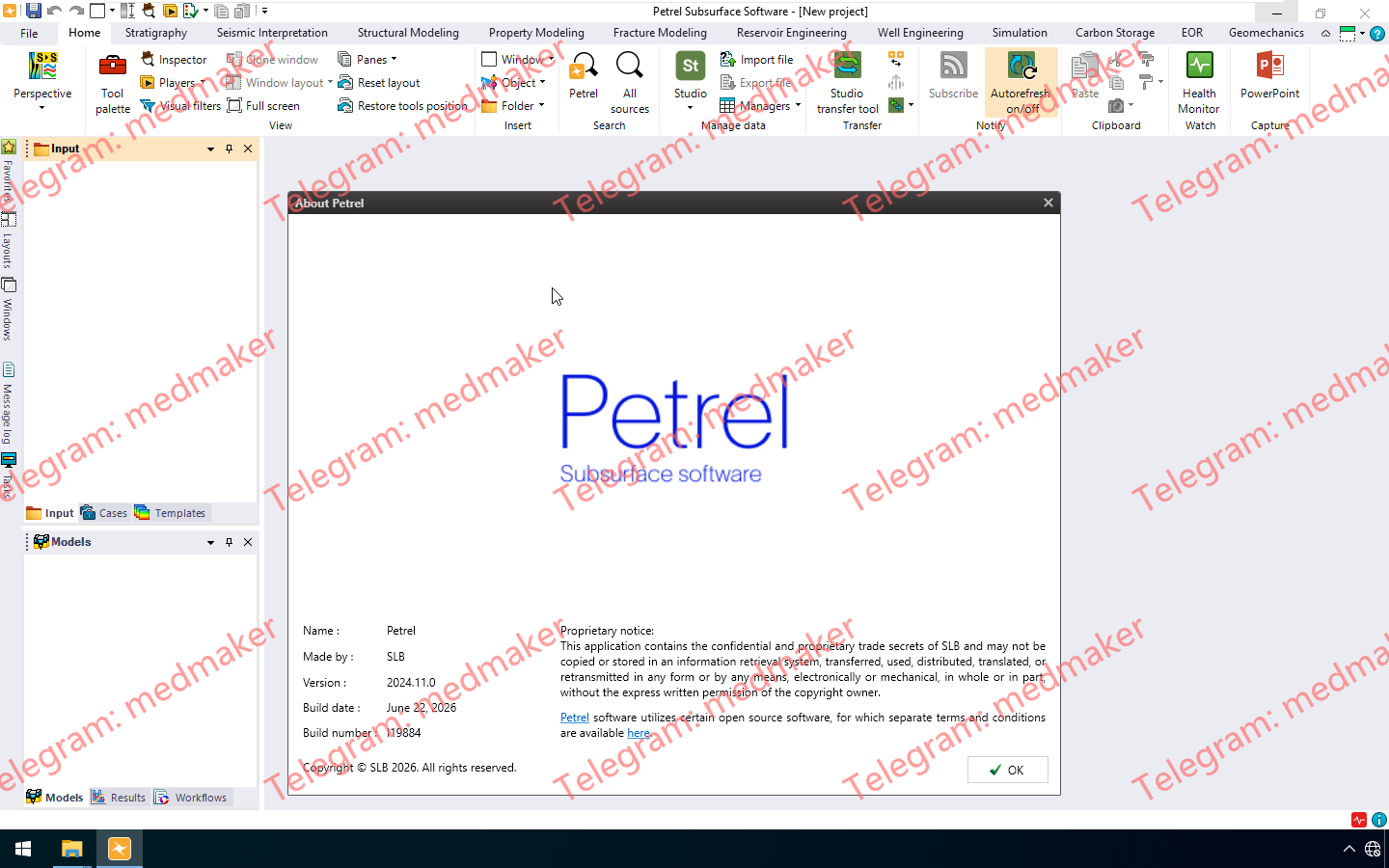Viewport: 1389px width, 868px height.
Task: Open the Input pane options arrow
Action: click(x=210, y=149)
